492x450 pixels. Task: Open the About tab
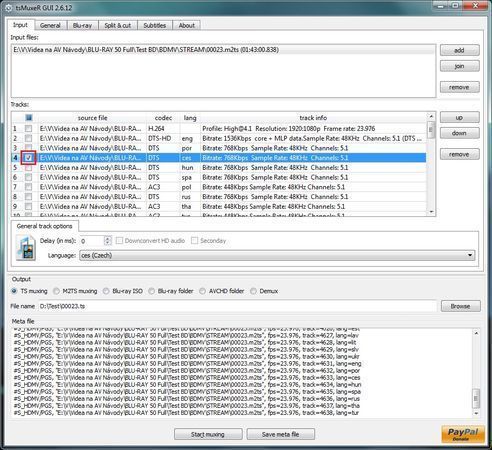tap(187, 25)
